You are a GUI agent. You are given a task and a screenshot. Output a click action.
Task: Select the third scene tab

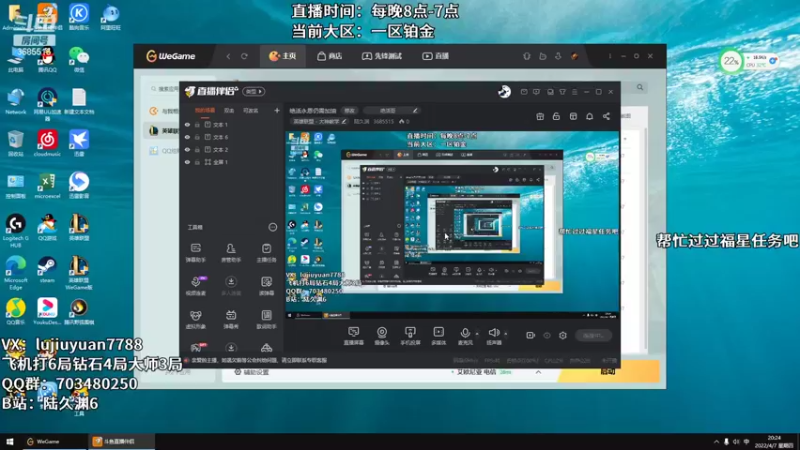point(251,111)
